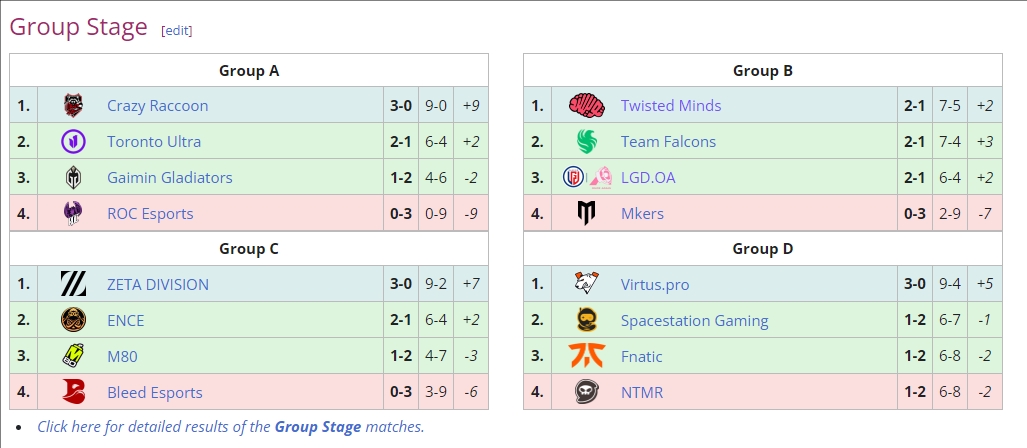1027x448 pixels.
Task: Open the edit link beside Group Stage
Action: click(x=176, y=30)
